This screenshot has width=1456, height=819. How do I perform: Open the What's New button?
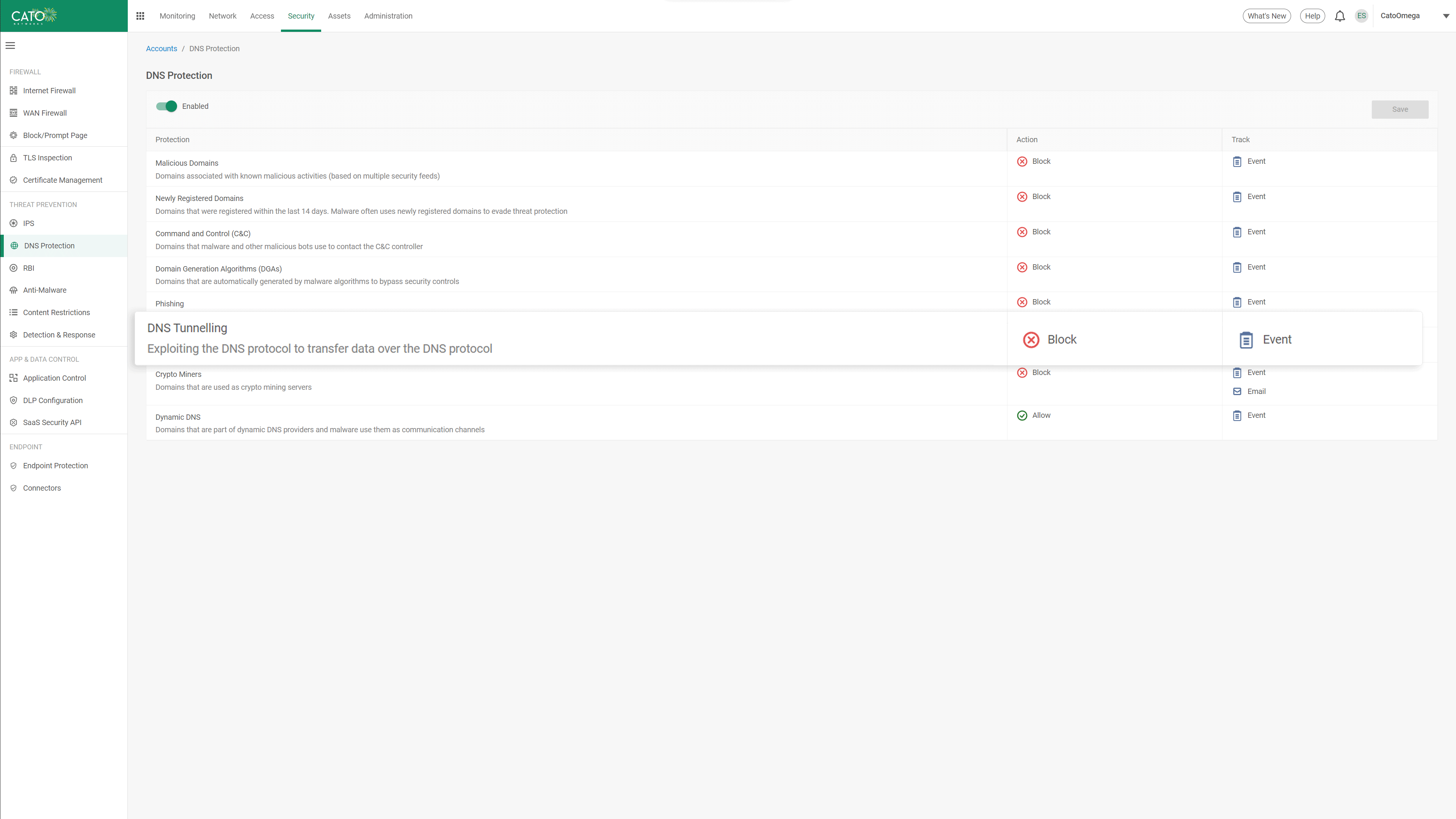point(1266,16)
